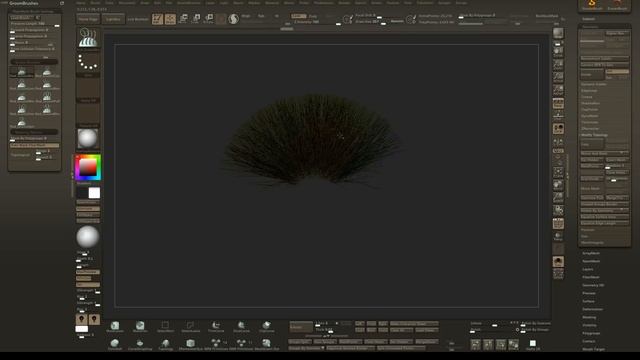Toggle Solo mode on right shelf
640x360 pixels.
(x=558, y=262)
